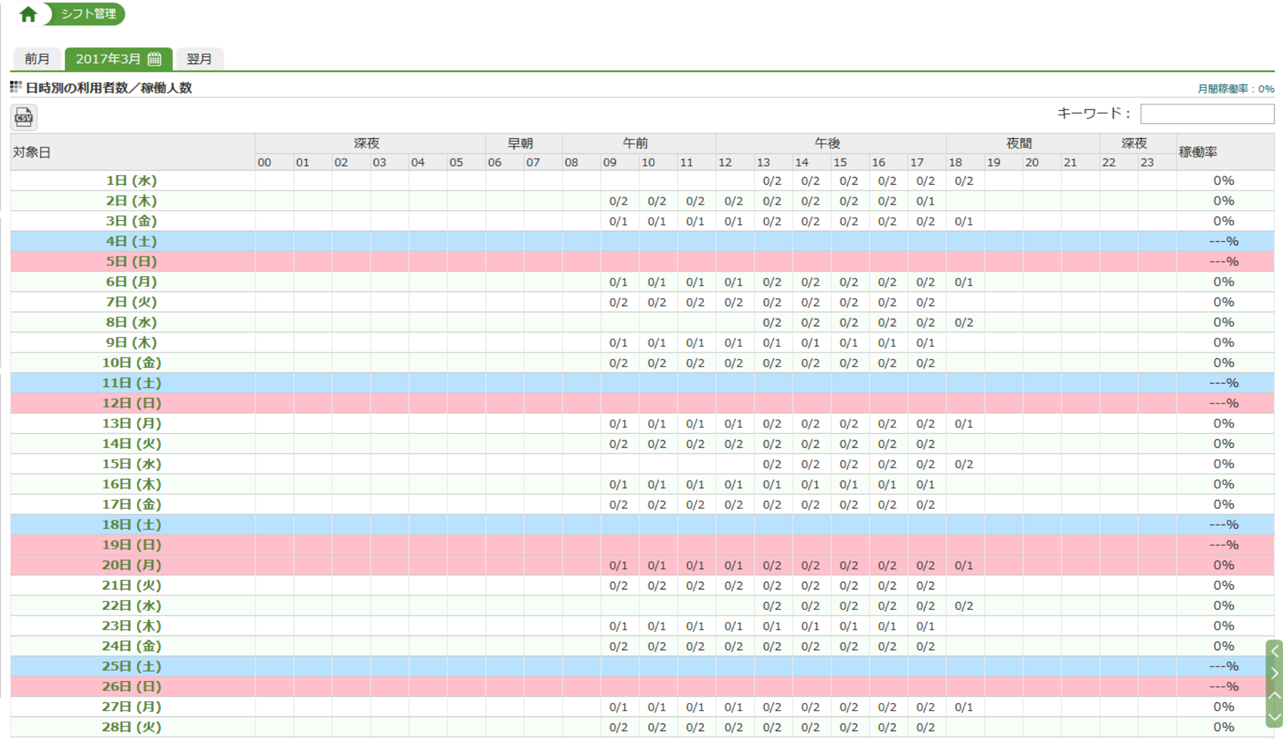Export the table with the CSV icon
Image resolution: width=1283 pixels, height=739 pixels.
[x=24, y=117]
